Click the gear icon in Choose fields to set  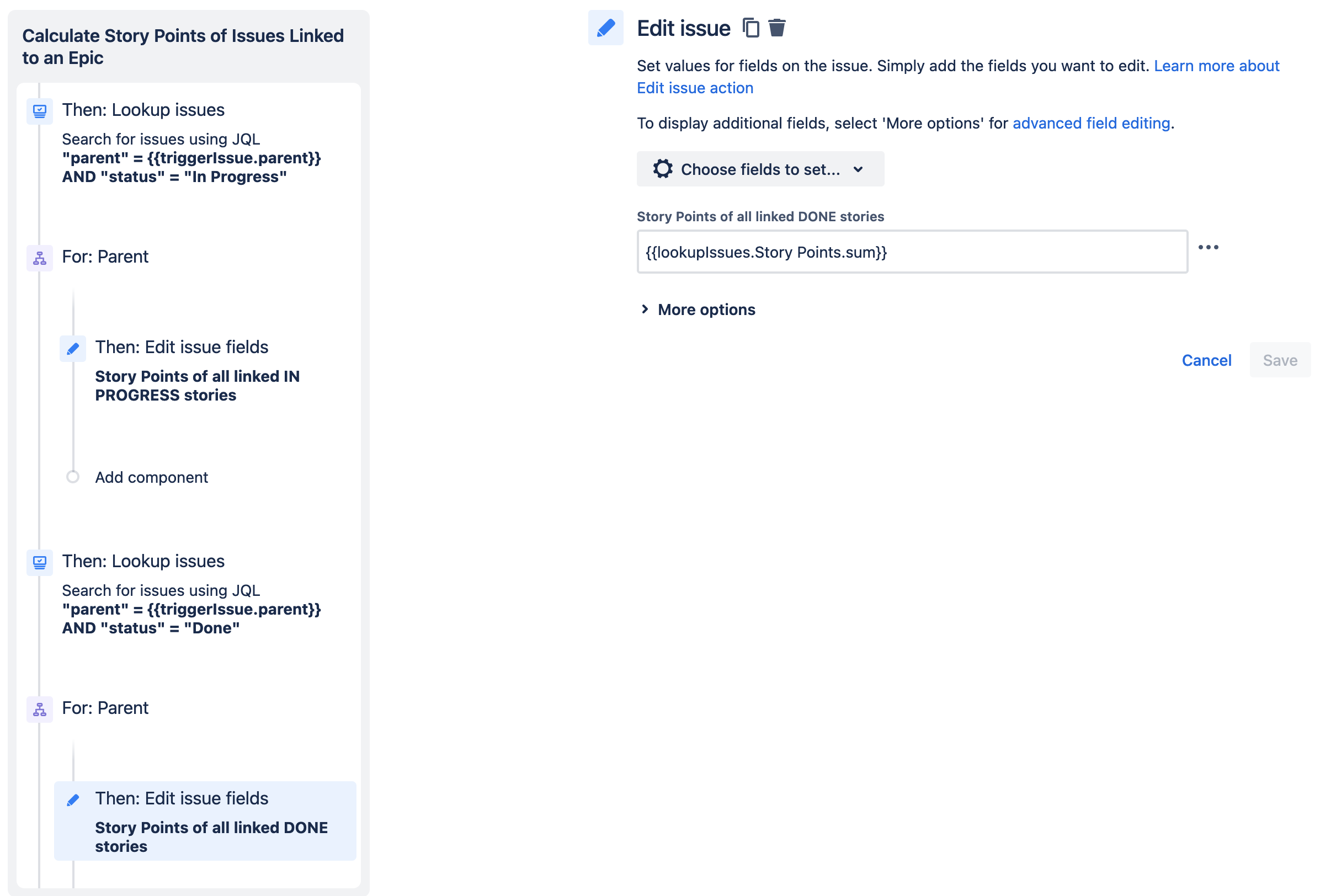pyautogui.click(x=662, y=169)
